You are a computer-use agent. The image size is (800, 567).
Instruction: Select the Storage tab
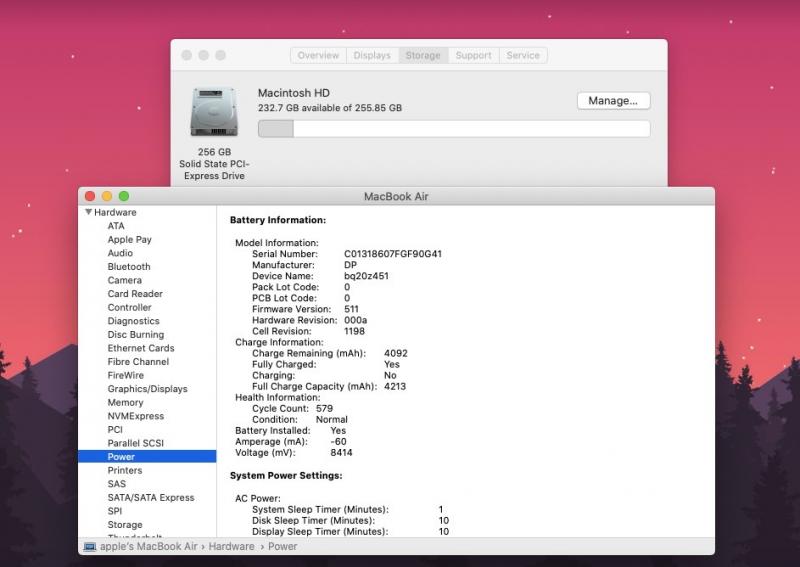coord(423,55)
